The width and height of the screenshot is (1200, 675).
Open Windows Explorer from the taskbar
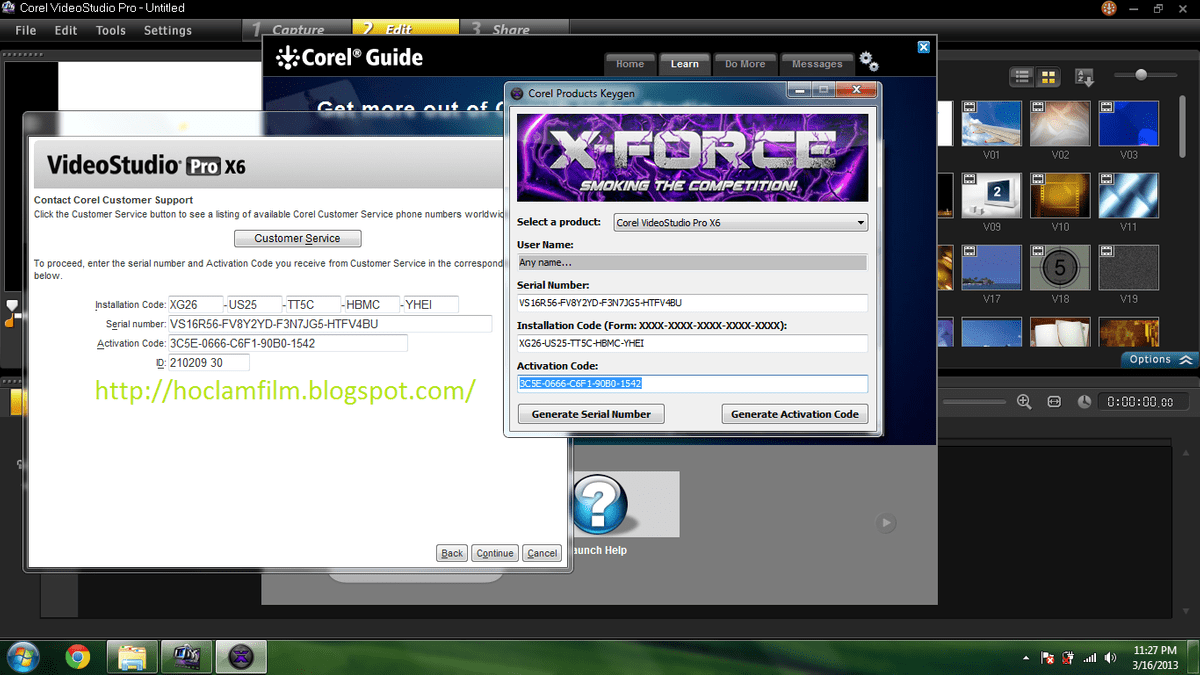click(x=132, y=657)
